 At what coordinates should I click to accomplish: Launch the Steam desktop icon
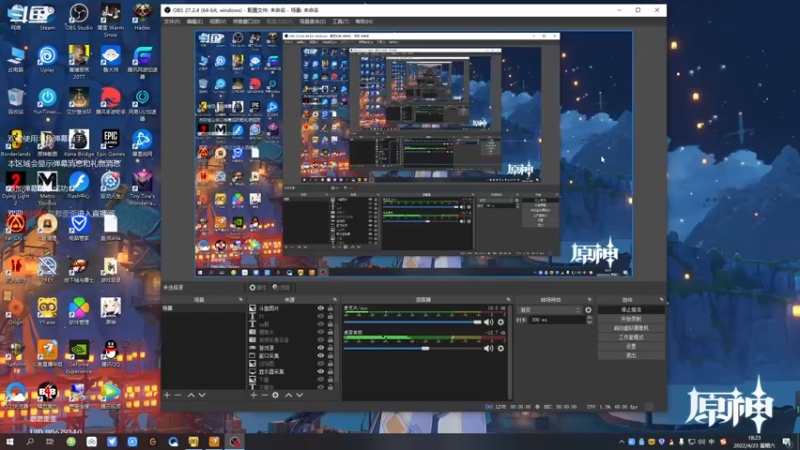pos(47,17)
